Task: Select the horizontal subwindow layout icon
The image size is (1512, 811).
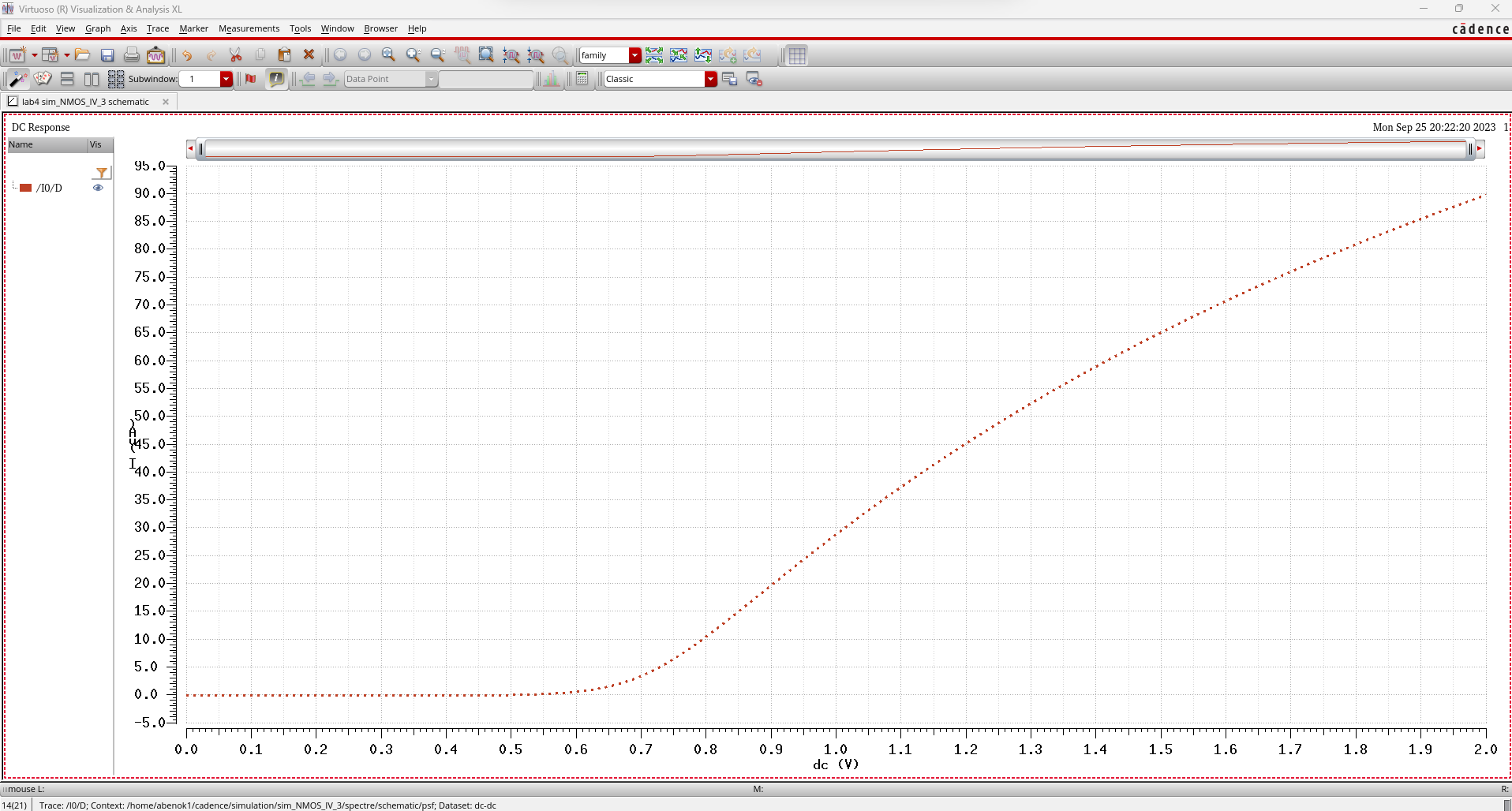Action: pos(67,79)
